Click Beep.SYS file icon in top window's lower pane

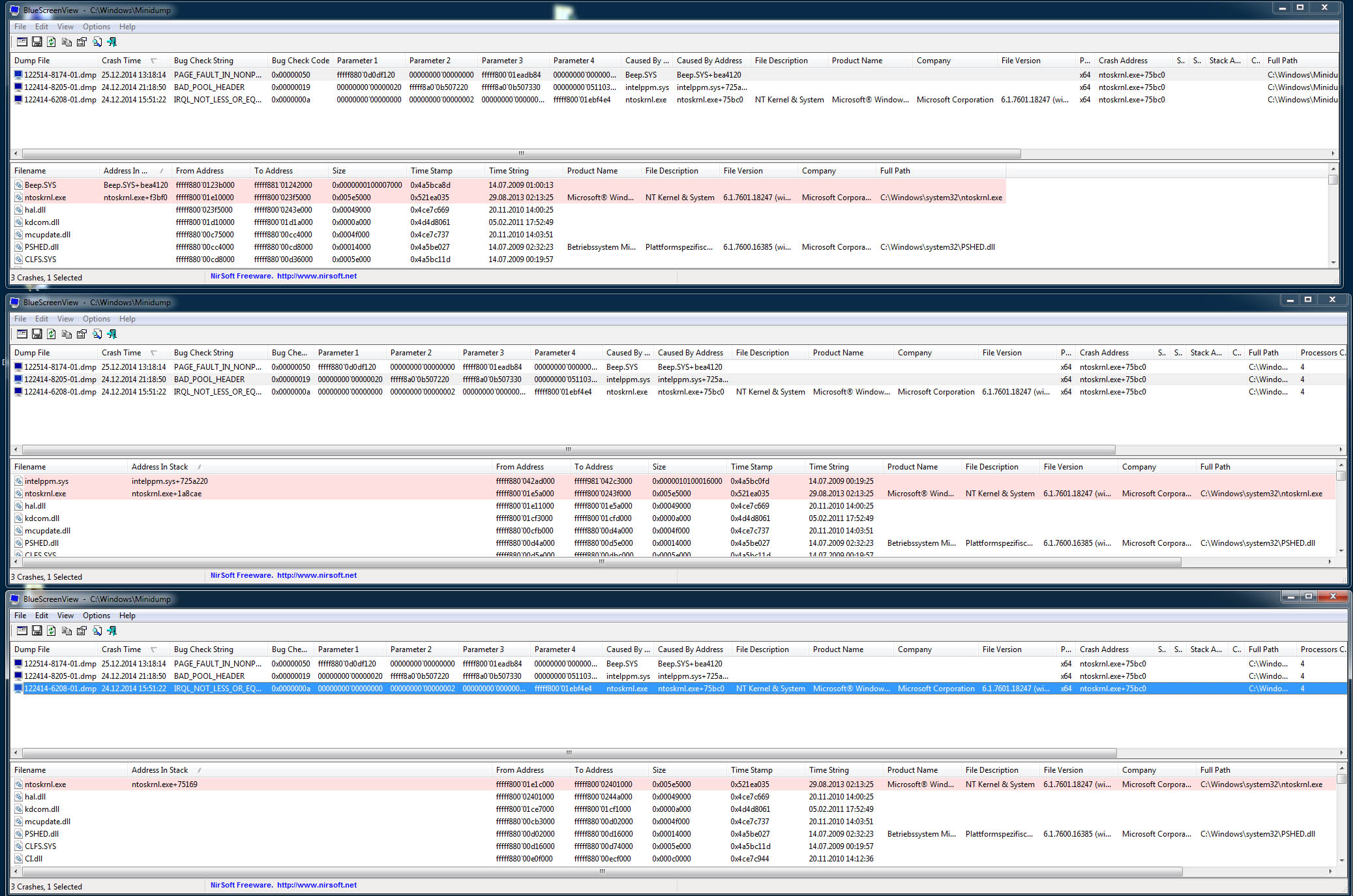(x=19, y=185)
